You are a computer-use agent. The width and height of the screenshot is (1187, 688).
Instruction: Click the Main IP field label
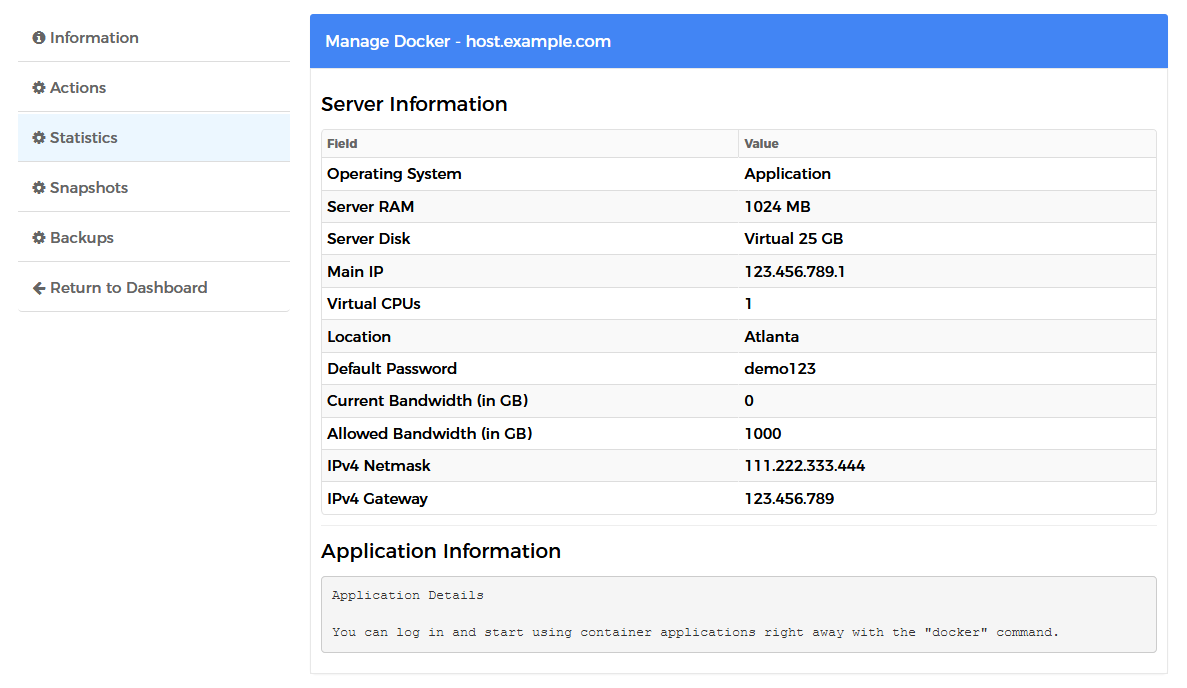pyautogui.click(x=355, y=272)
